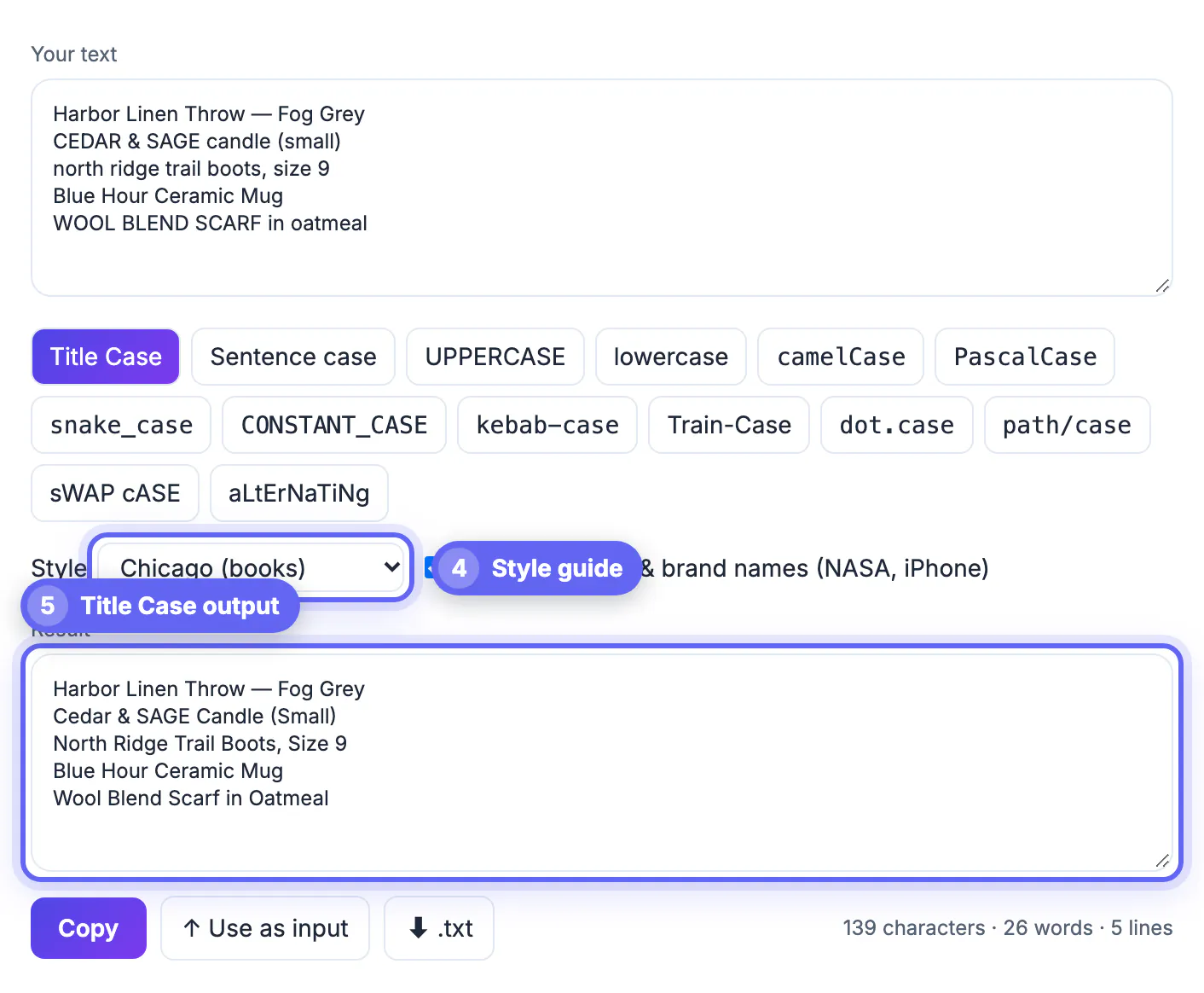Click the 'North Ridge Trail Boots, Size 9' result line
This screenshot has width=1204, height=993.
pyautogui.click(x=200, y=744)
